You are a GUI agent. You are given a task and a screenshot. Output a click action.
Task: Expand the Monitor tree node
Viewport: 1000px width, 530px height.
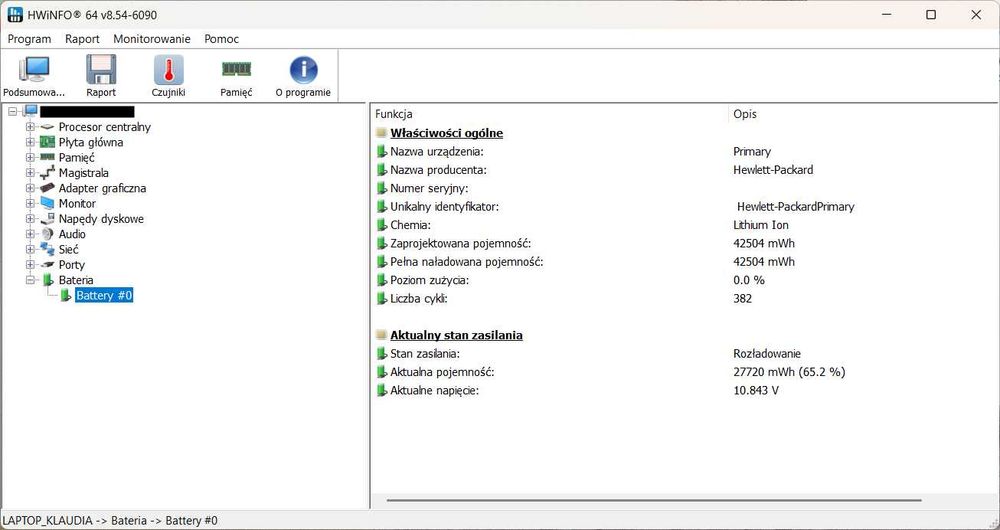point(30,203)
